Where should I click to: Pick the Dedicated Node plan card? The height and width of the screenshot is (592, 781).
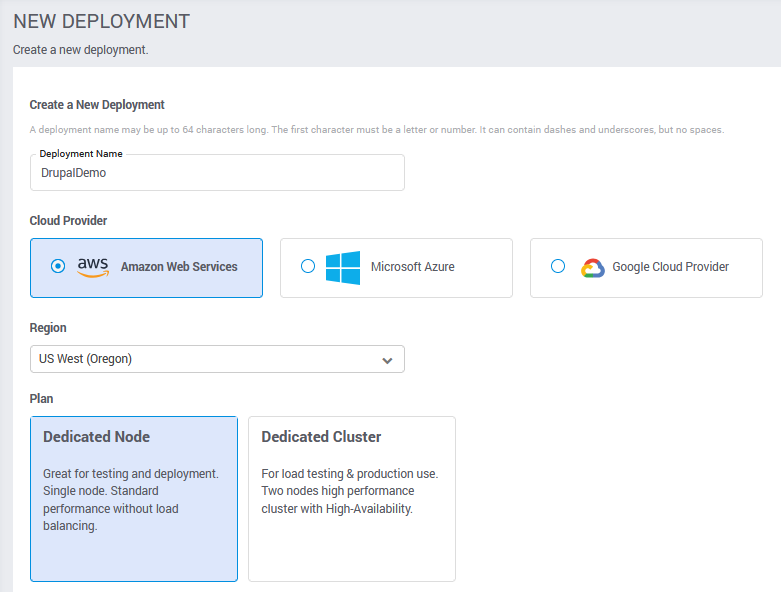(134, 498)
